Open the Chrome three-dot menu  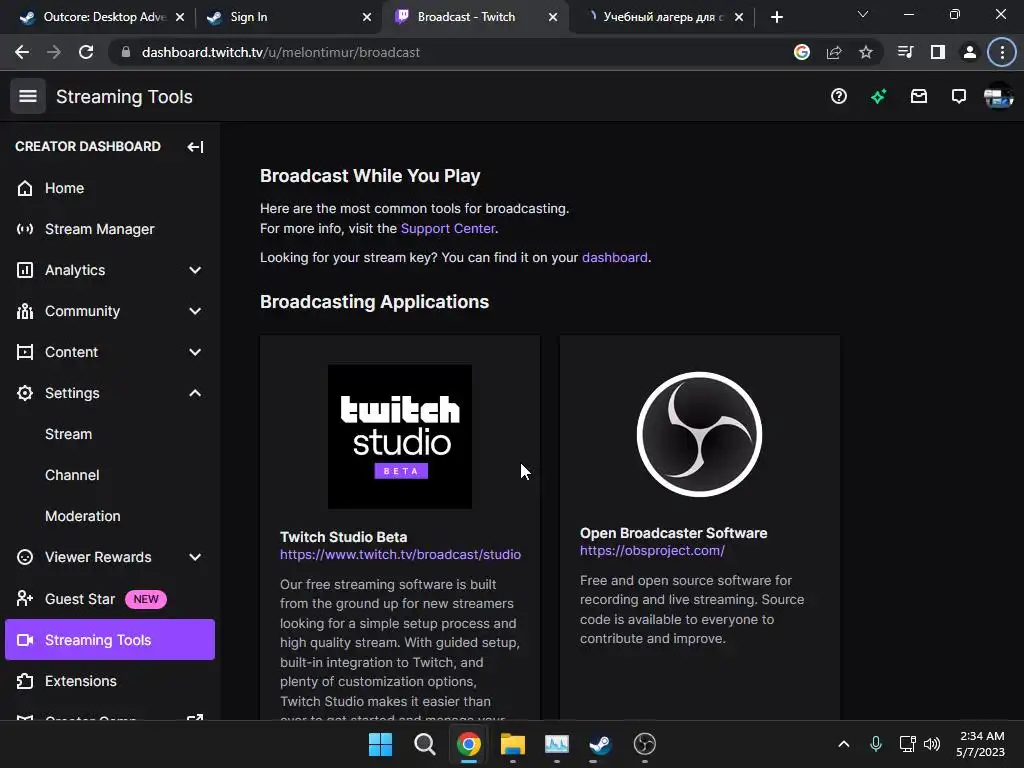[1002, 52]
